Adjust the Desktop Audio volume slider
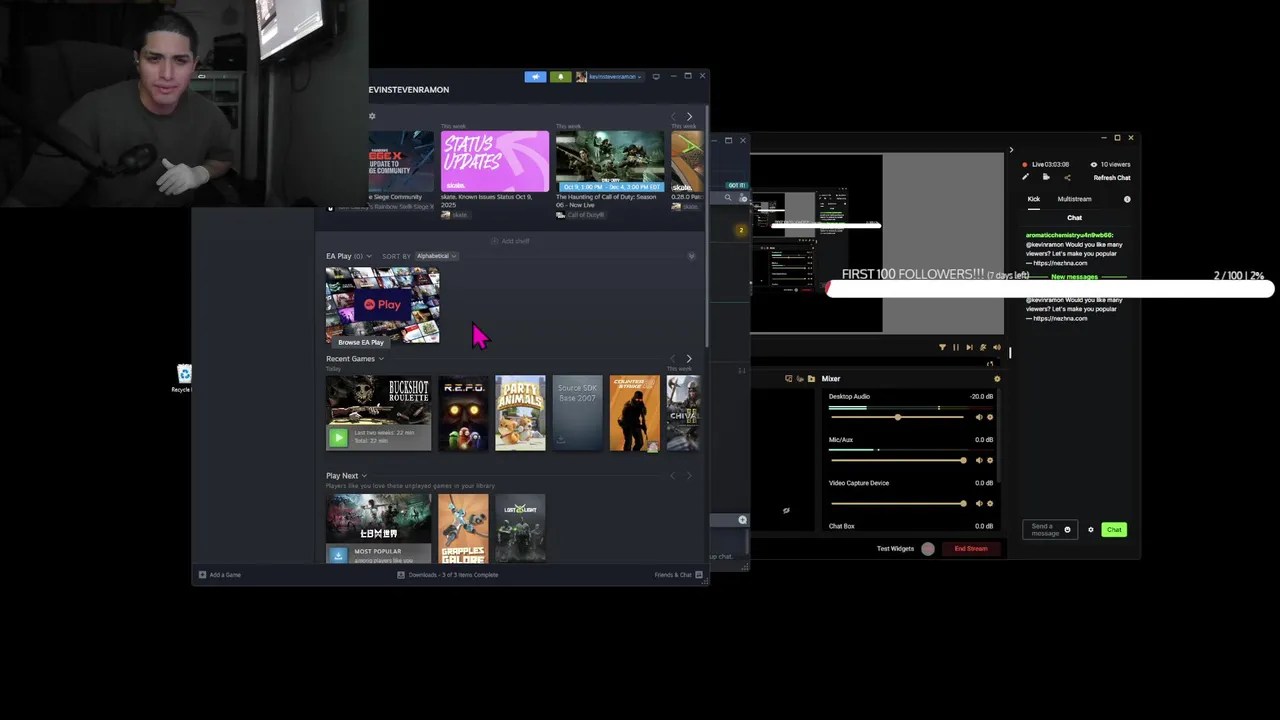 [x=897, y=417]
